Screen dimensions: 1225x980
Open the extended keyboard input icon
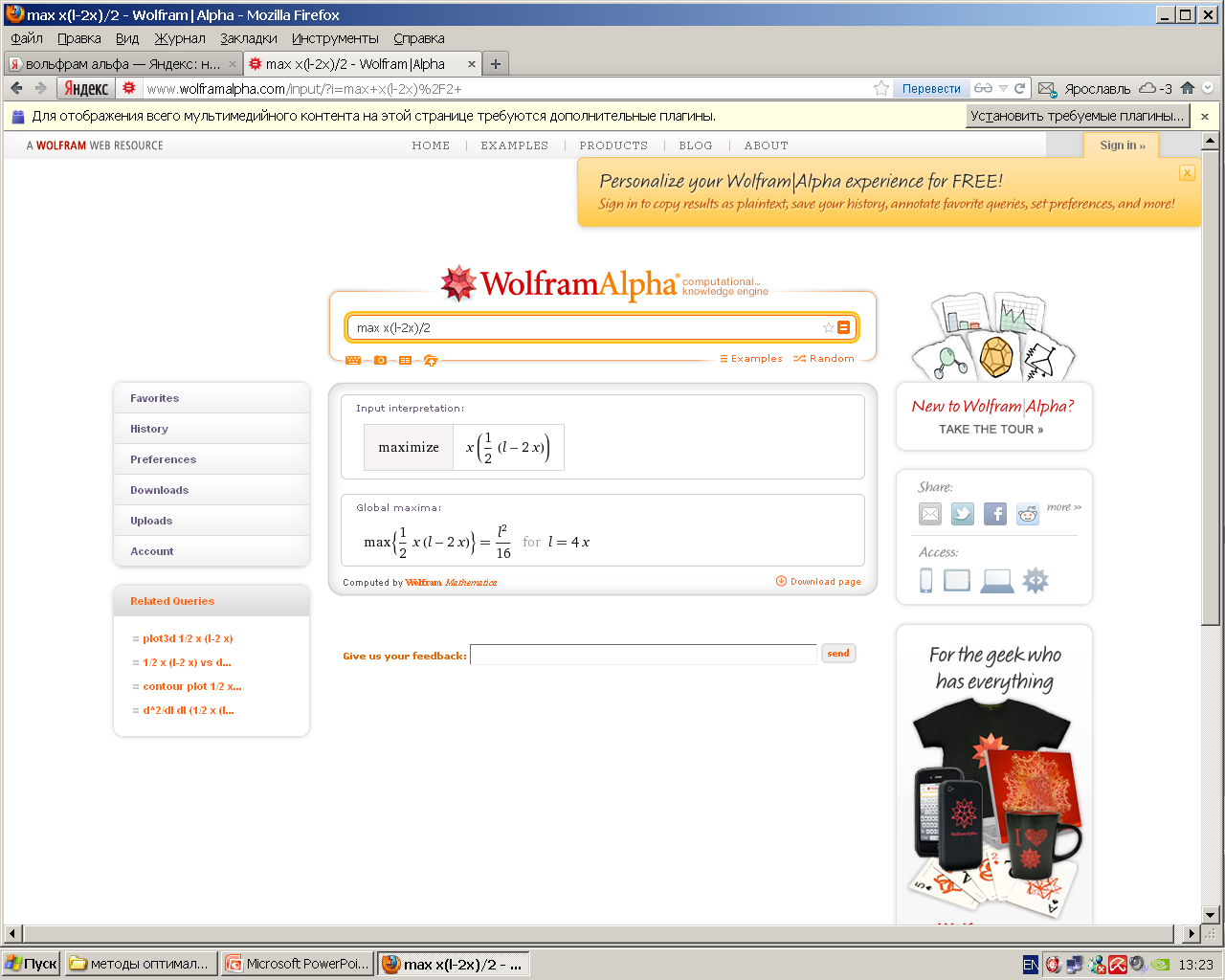(x=353, y=360)
